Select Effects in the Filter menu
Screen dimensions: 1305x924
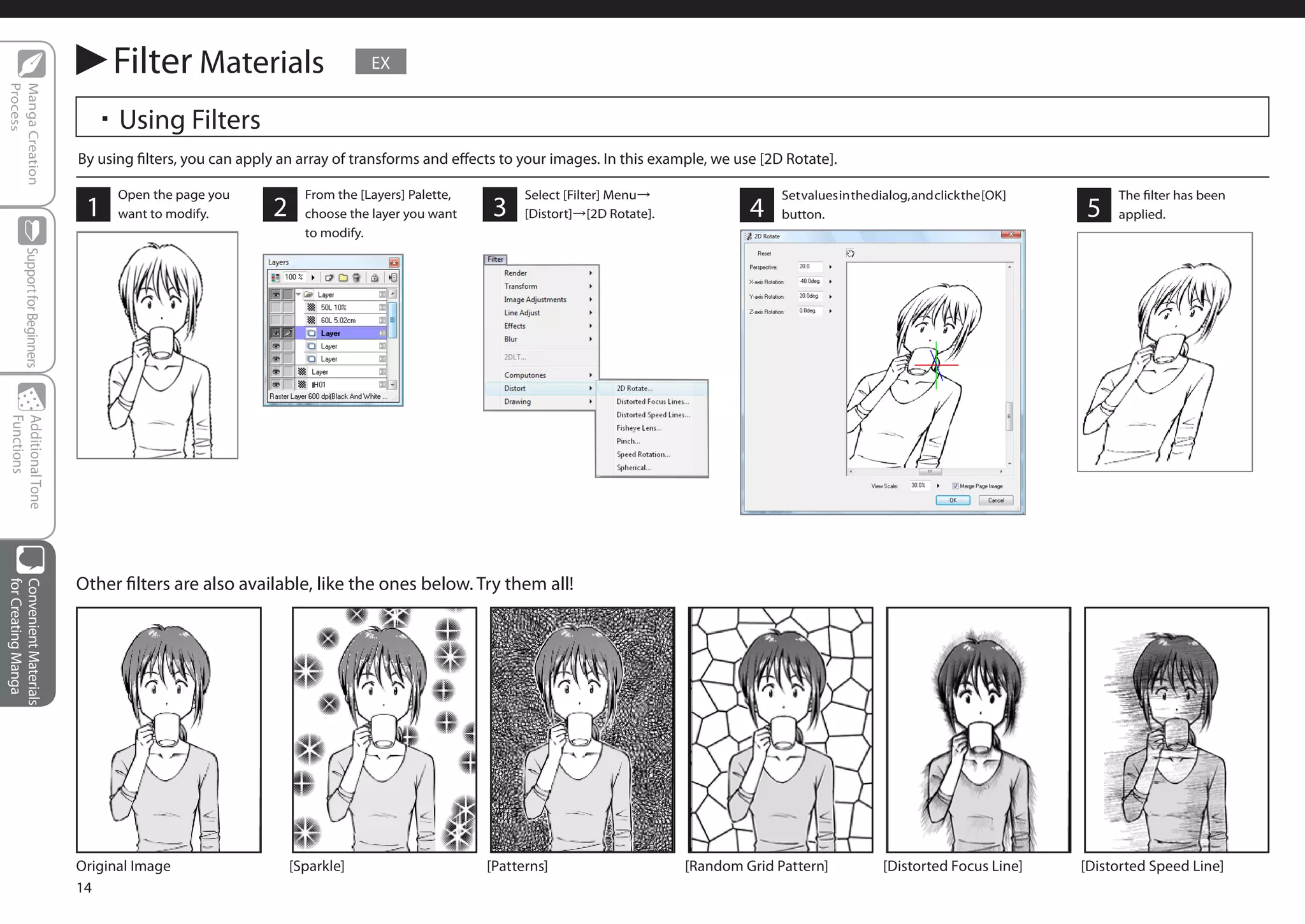pos(542,326)
